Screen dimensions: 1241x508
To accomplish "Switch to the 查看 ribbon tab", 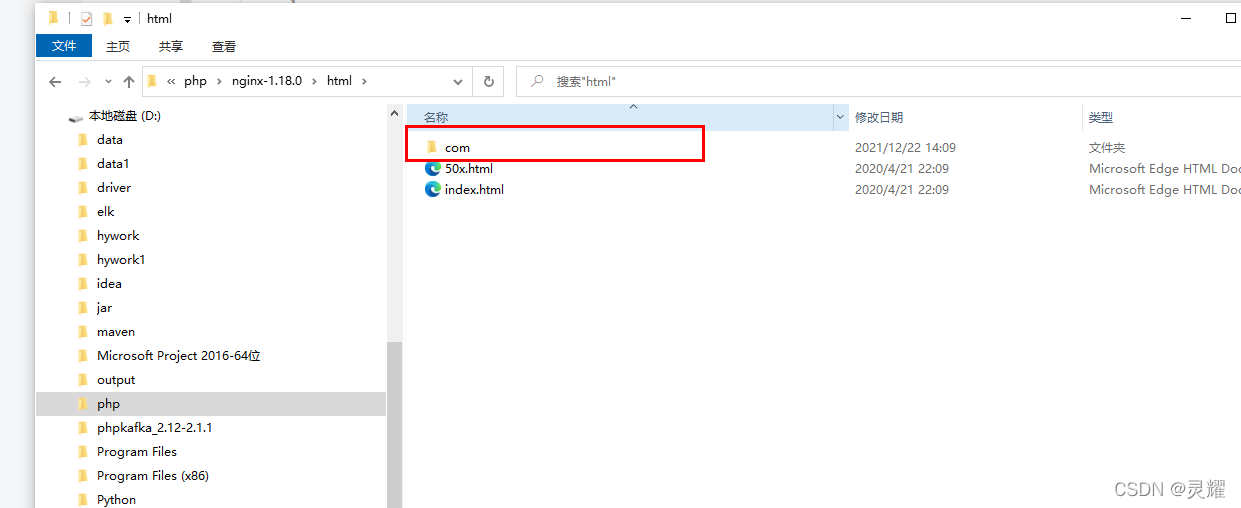I will click(224, 46).
